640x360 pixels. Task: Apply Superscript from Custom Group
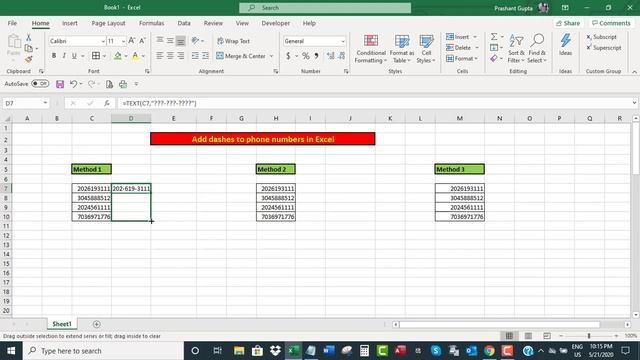[x=604, y=48]
